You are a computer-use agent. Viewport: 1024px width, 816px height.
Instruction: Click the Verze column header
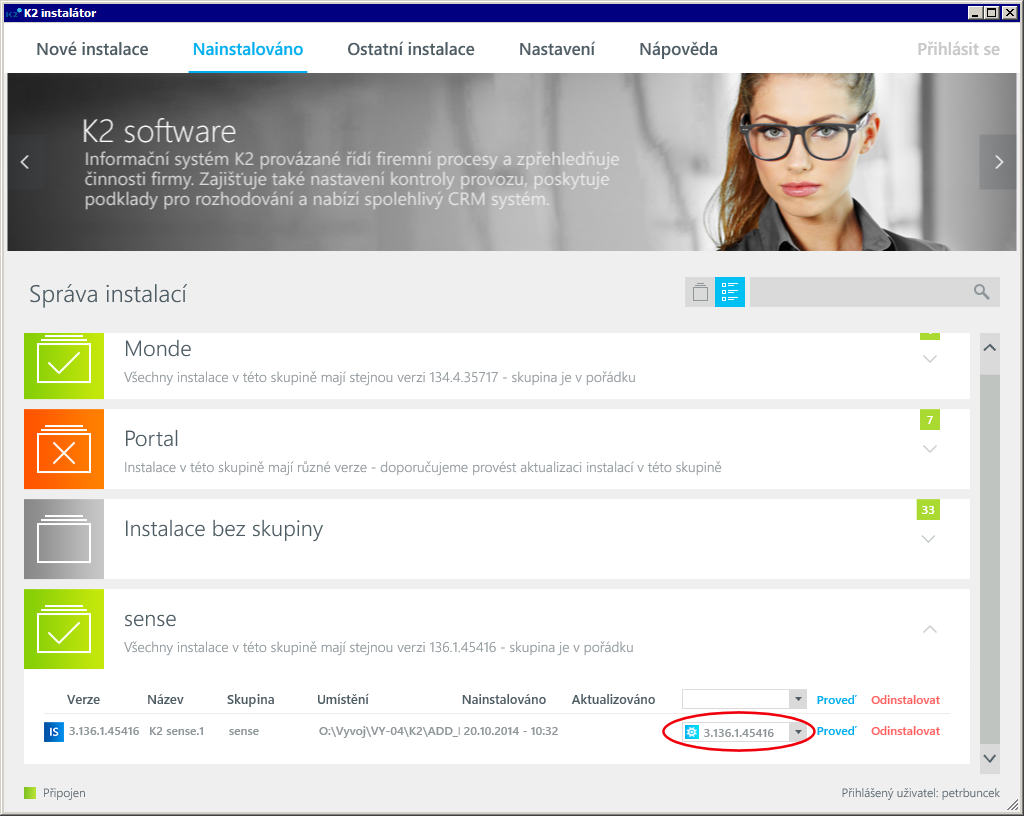[x=84, y=700]
